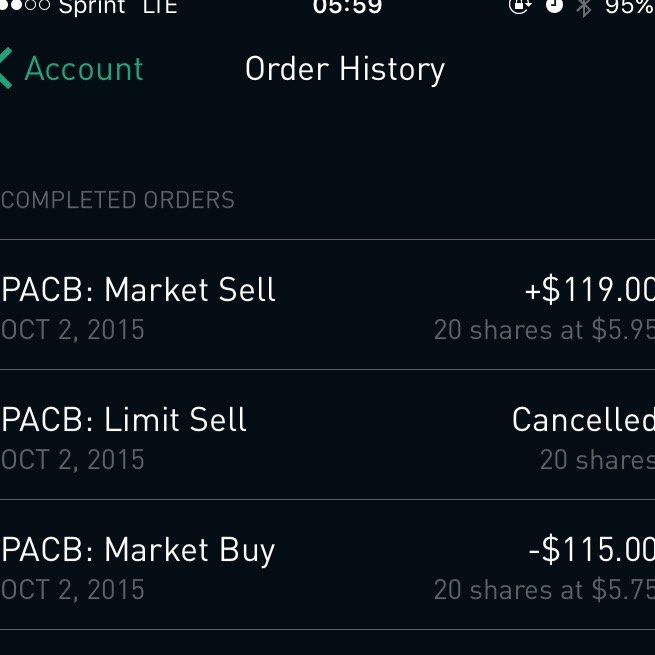Tap the Order History title
Image resolution: width=655 pixels, height=655 pixels.
tap(345, 69)
